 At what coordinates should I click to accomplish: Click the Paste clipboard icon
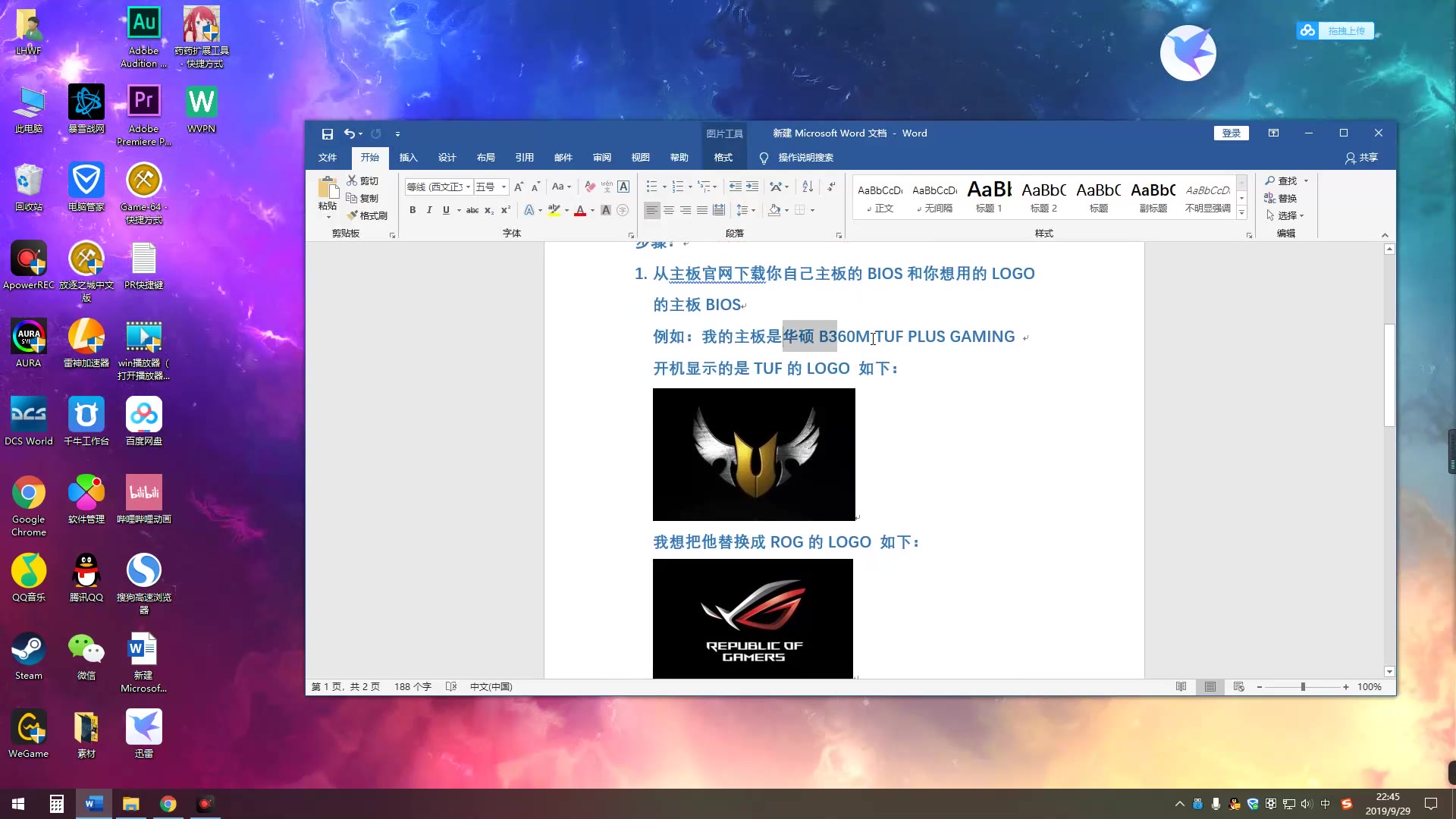328,189
